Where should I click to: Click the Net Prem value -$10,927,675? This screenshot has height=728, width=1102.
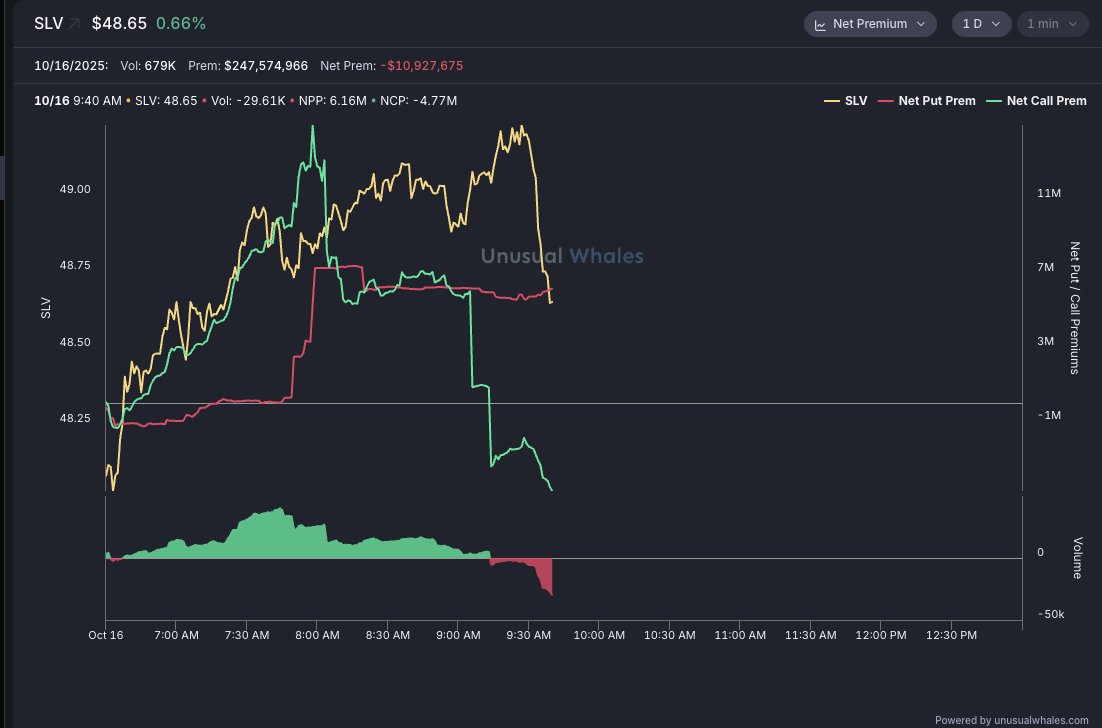(x=421, y=66)
